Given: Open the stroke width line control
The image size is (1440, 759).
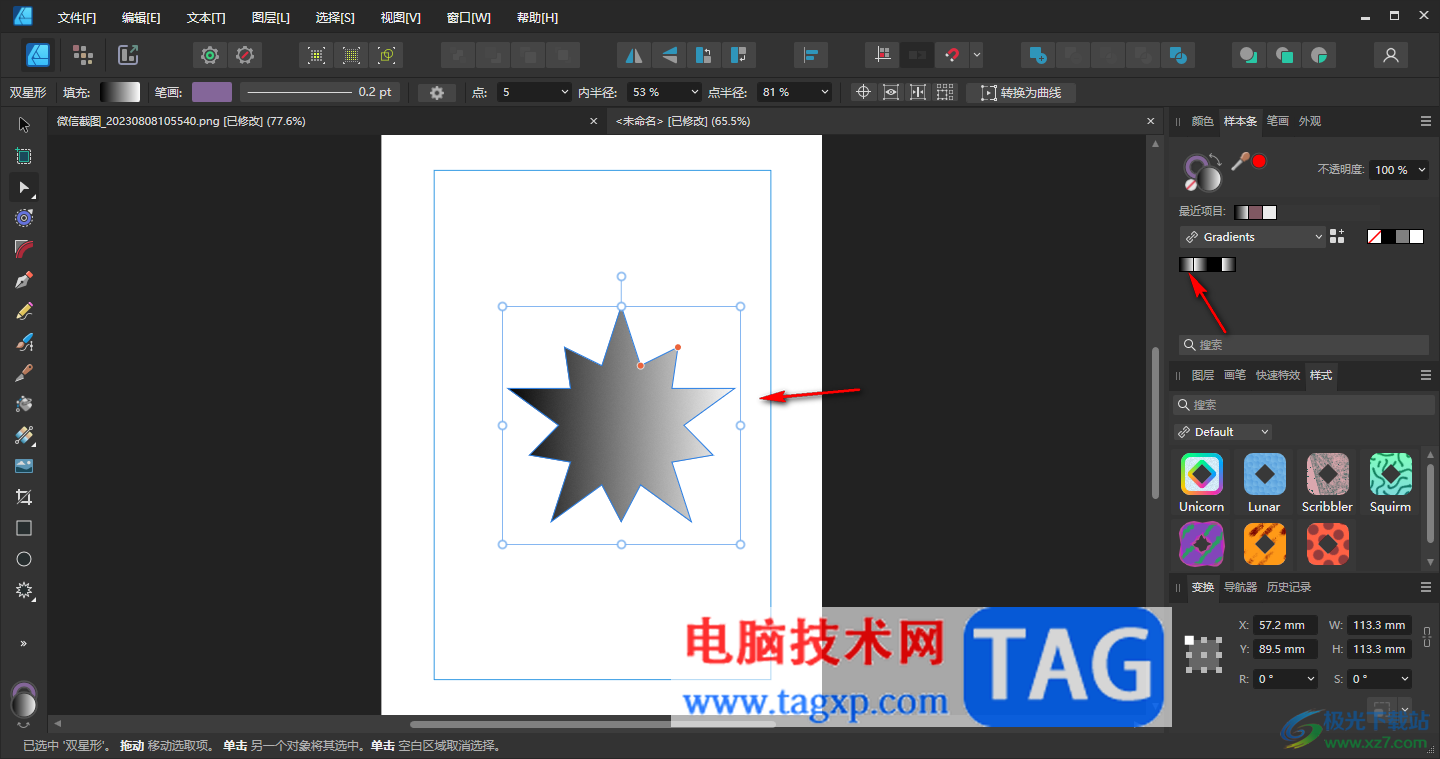Looking at the screenshot, I should pyautogui.click(x=319, y=92).
